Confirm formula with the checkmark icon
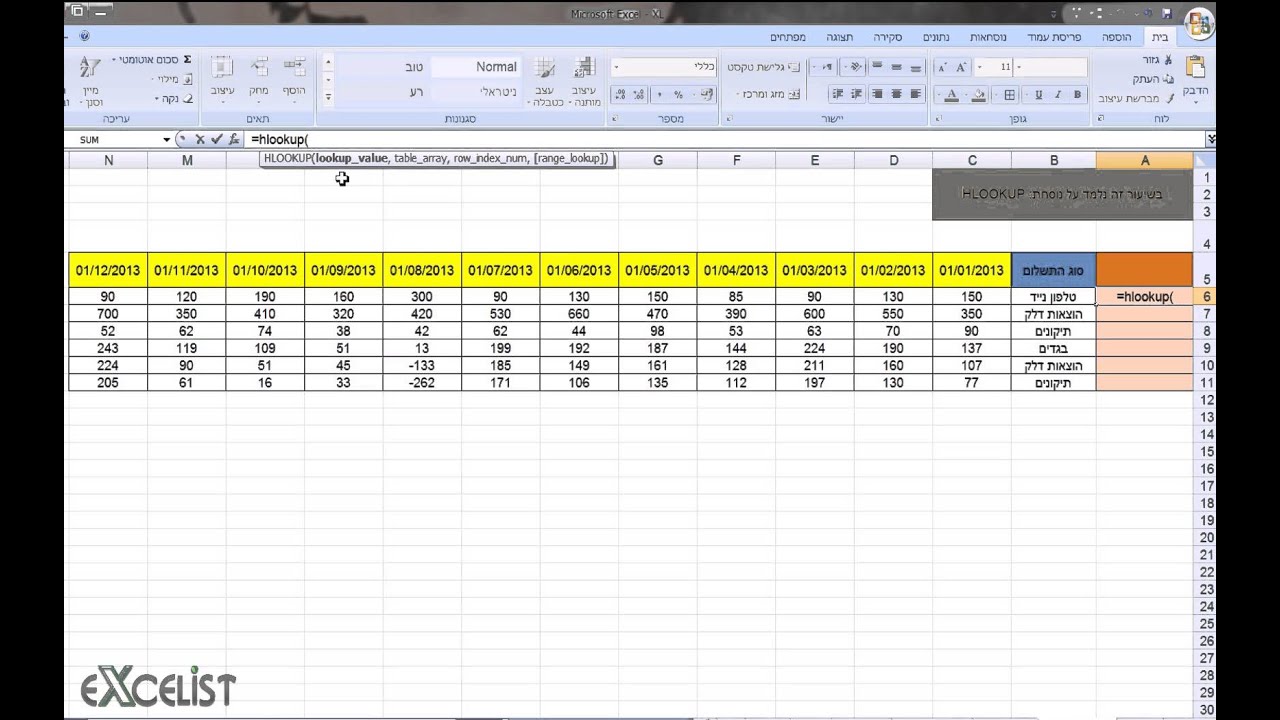Image resolution: width=1280 pixels, height=720 pixels. click(x=216, y=140)
